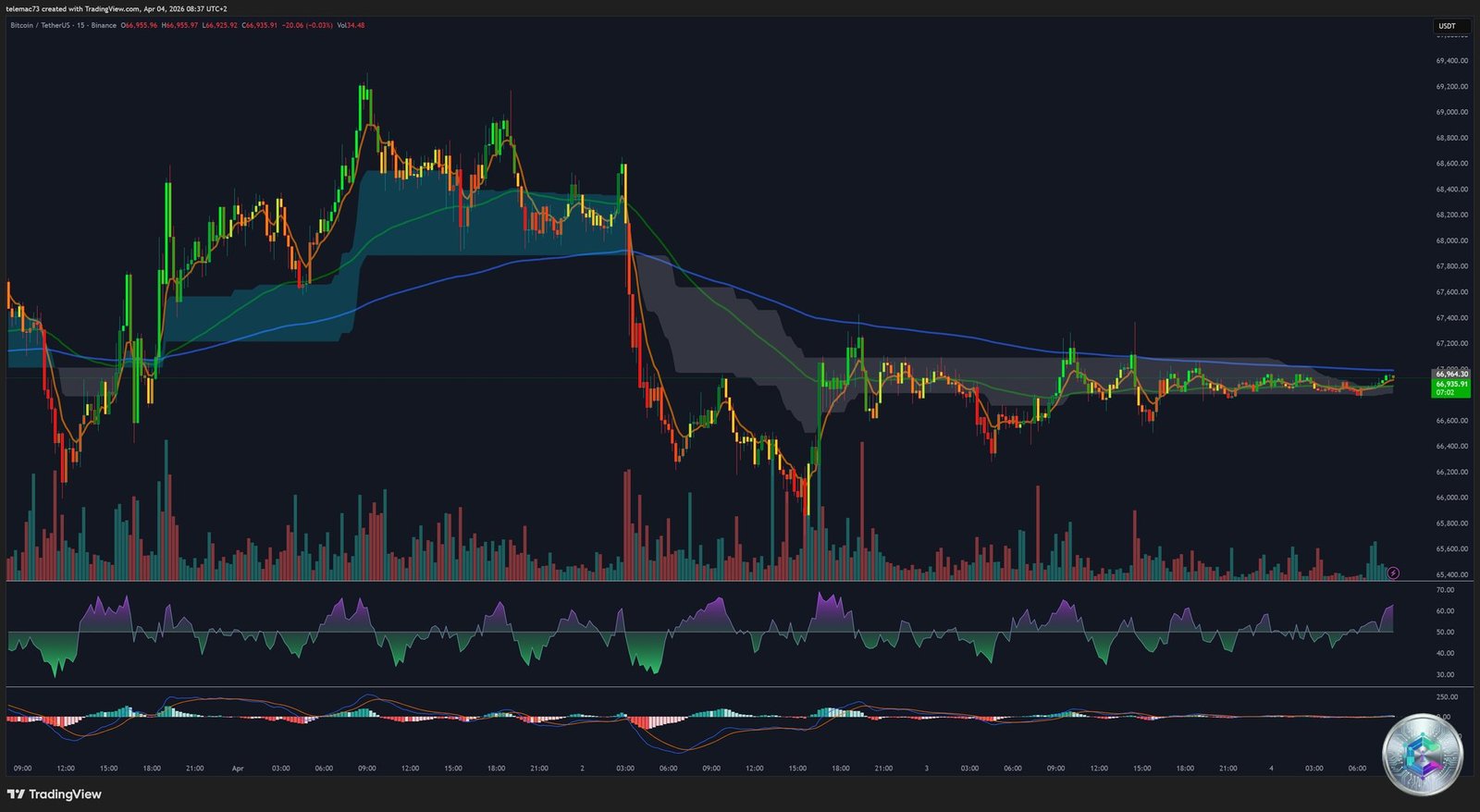Click the 65,400.00 price scale label

[1451, 574]
